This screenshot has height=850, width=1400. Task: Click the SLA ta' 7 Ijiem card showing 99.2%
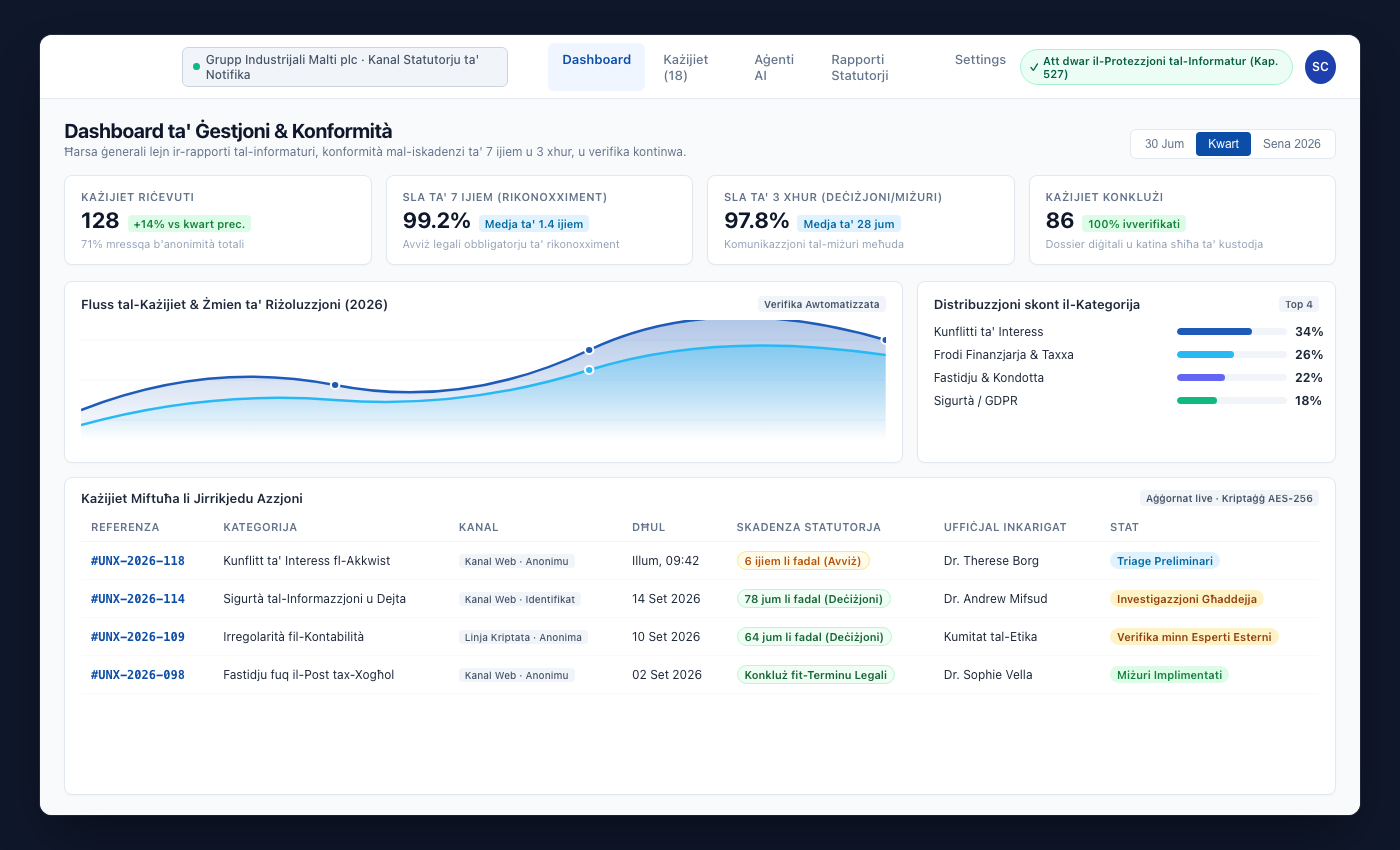(539, 220)
